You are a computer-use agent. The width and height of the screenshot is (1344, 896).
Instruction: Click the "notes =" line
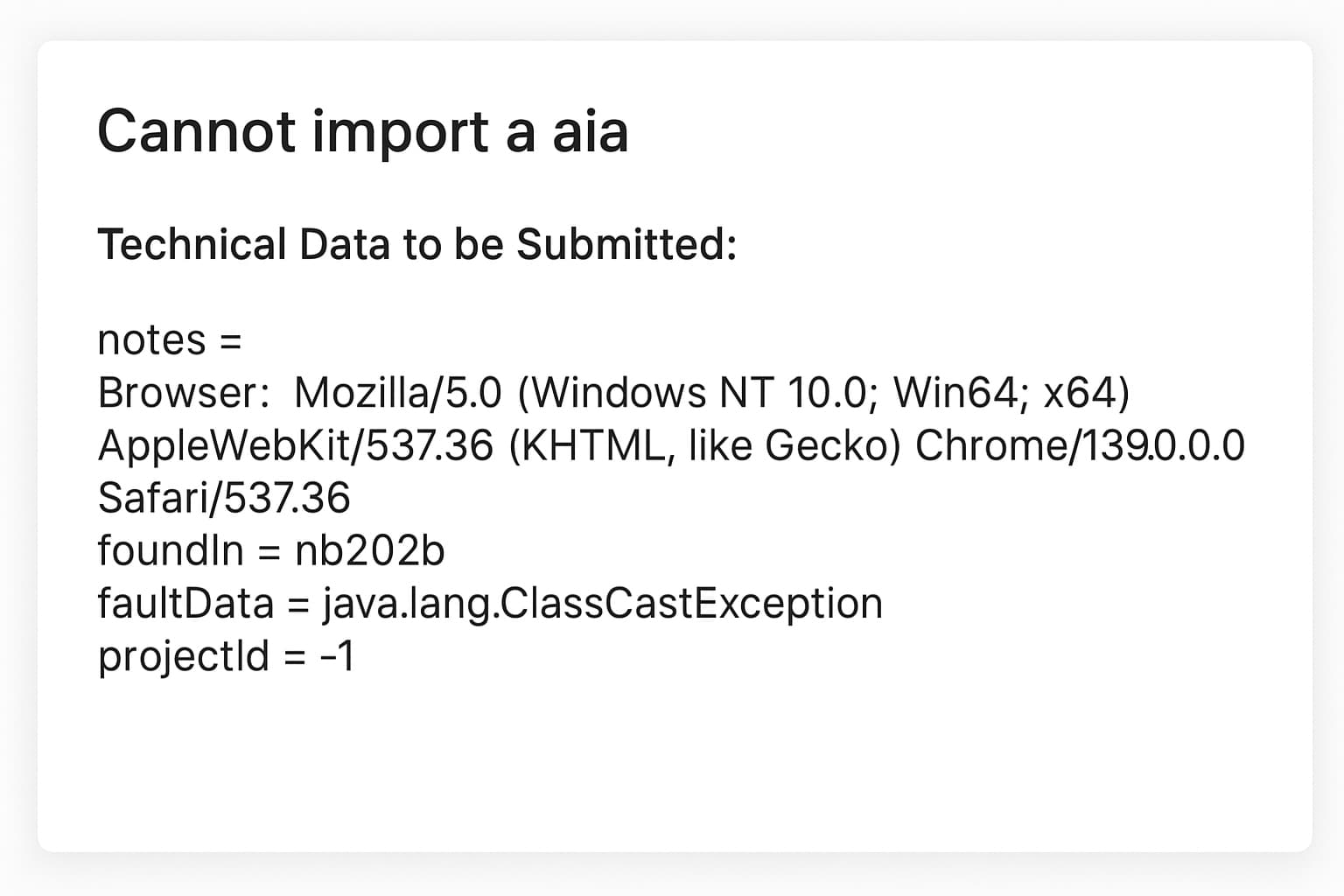pos(169,340)
